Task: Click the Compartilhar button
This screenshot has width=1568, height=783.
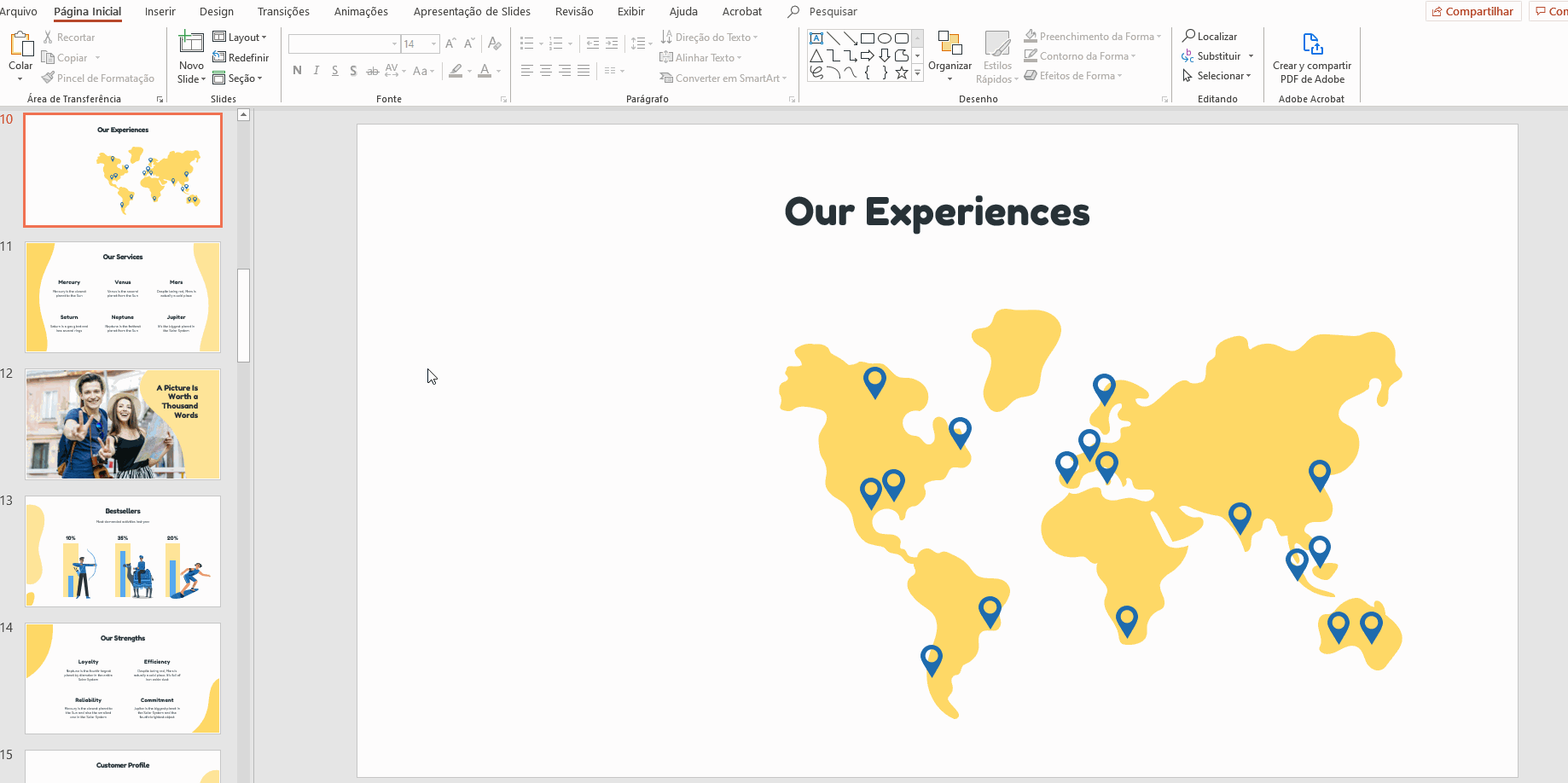Action: tap(1473, 11)
